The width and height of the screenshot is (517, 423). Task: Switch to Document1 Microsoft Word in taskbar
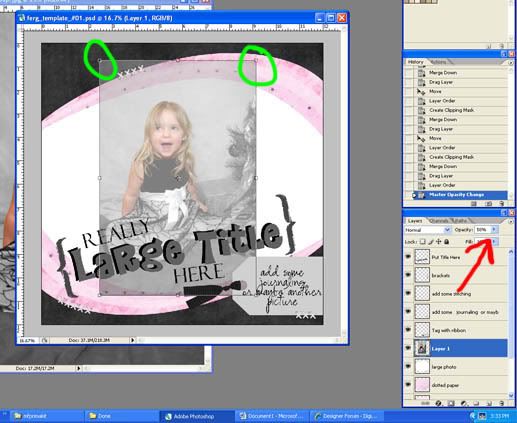272,416
